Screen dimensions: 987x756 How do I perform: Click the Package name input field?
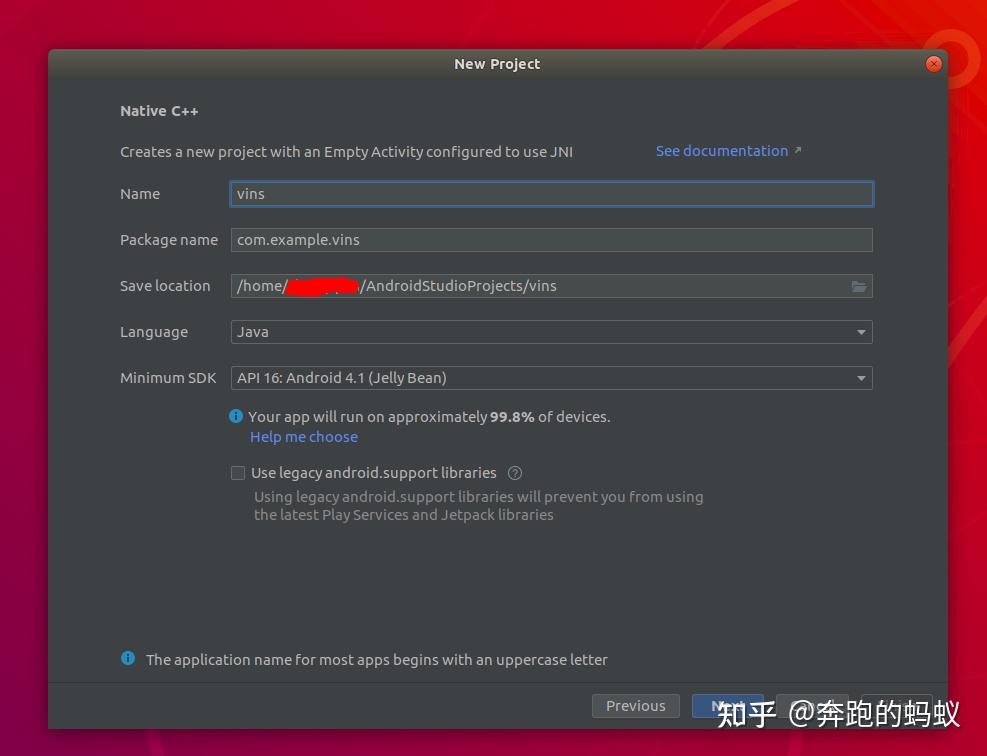[x=551, y=240]
